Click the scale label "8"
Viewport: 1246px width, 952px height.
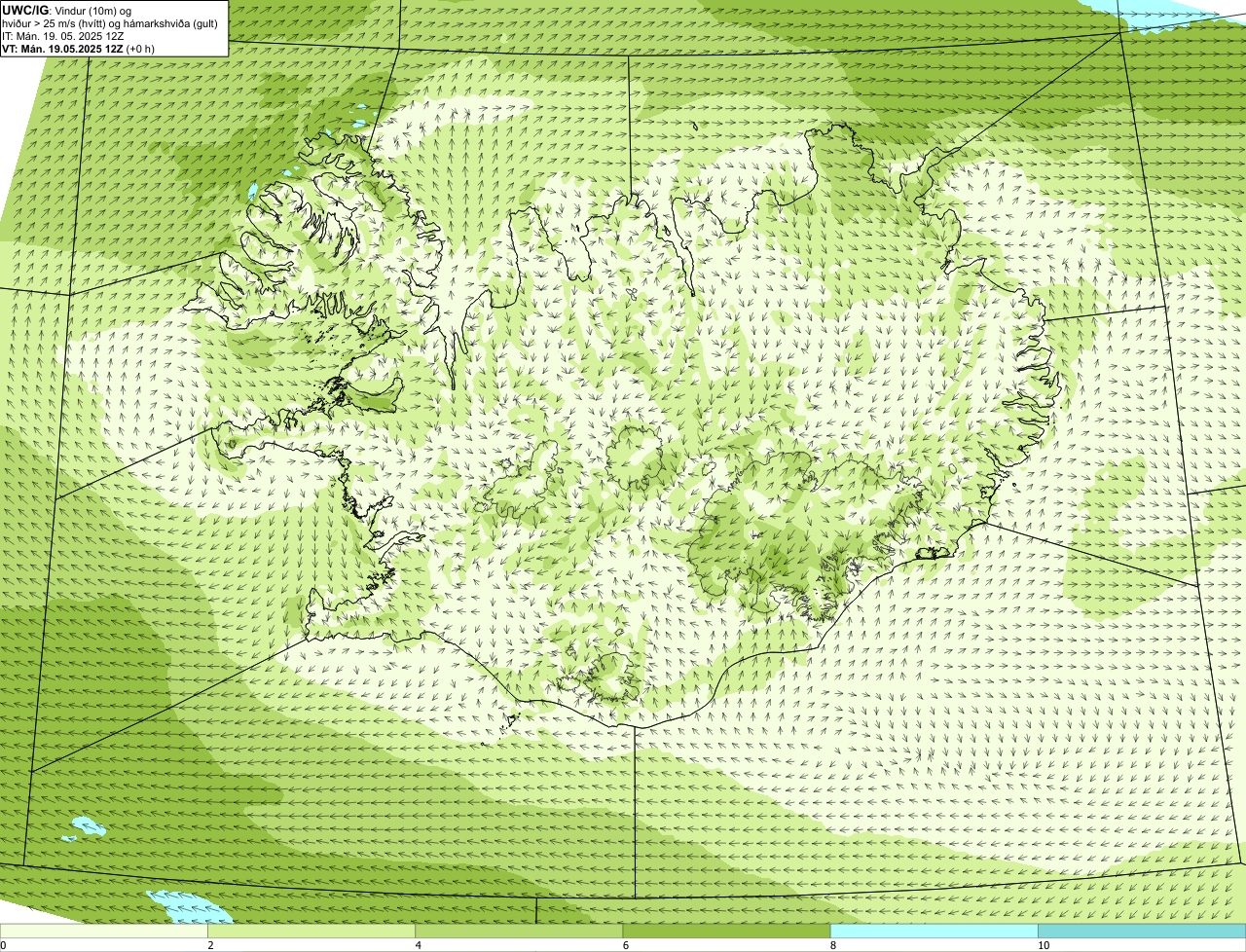tap(832, 945)
